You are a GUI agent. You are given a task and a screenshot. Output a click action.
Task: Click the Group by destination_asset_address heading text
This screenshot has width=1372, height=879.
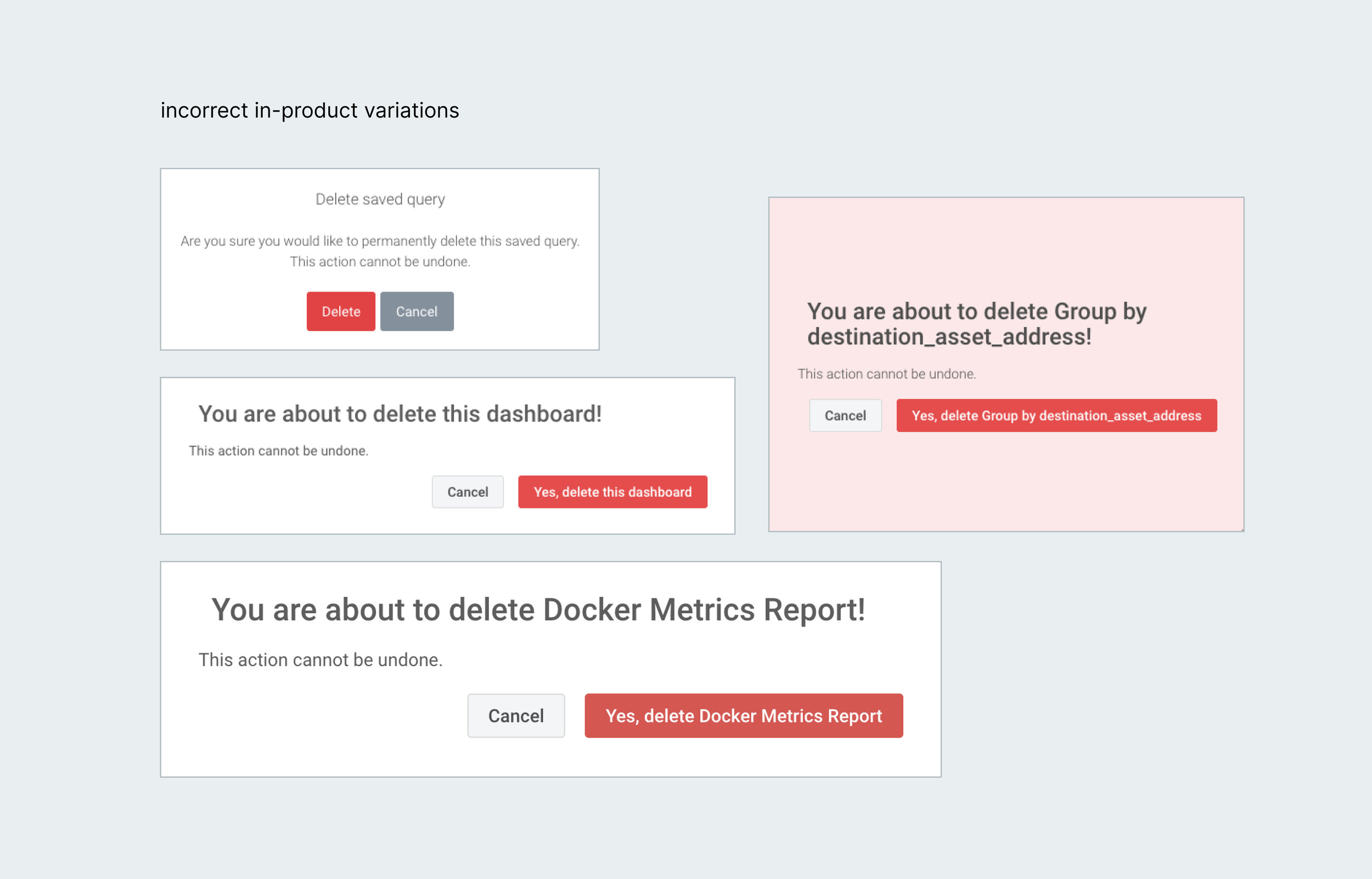tap(976, 323)
